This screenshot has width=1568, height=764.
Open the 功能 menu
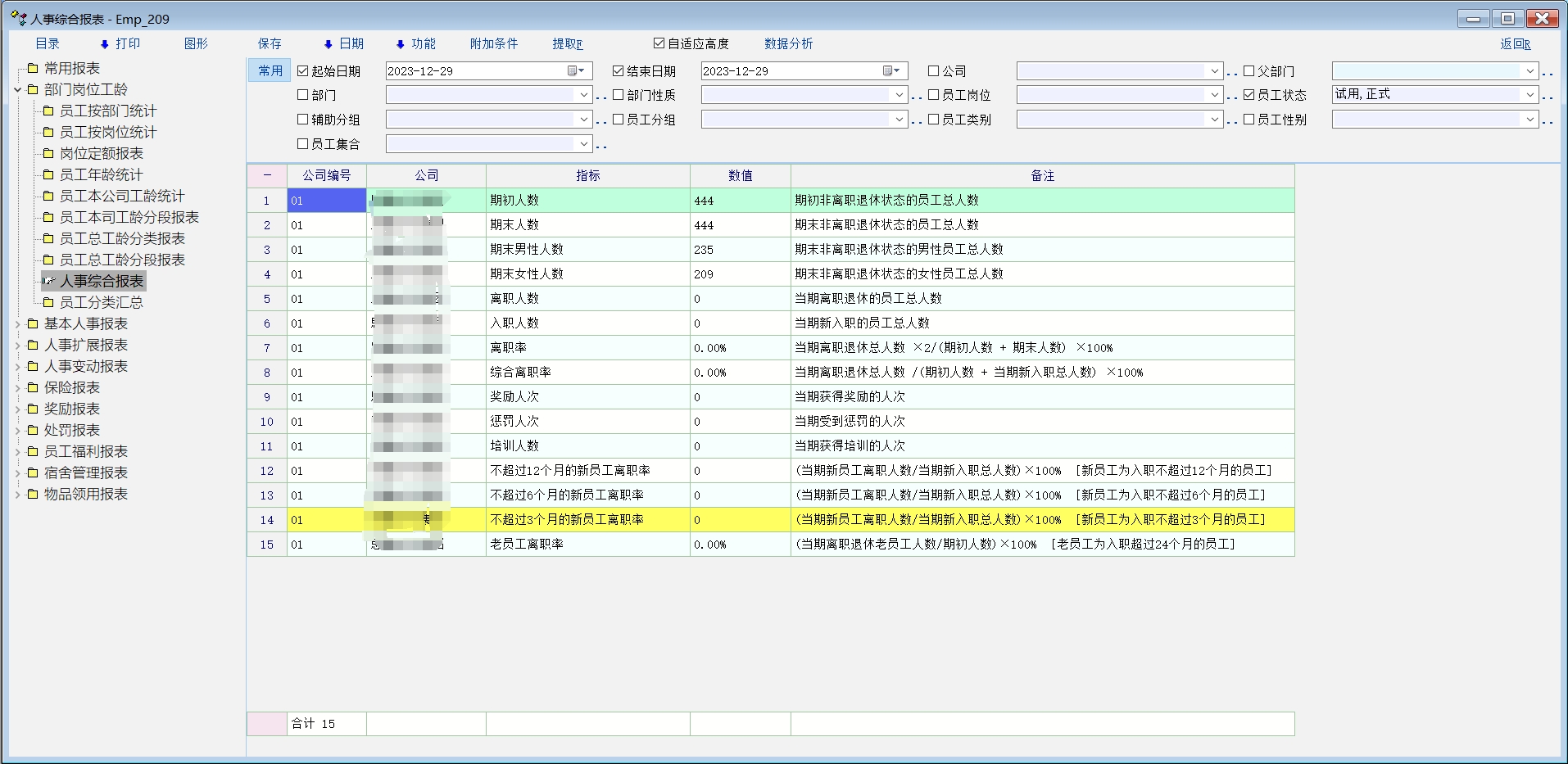pyautogui.click(x=415, y=44)
